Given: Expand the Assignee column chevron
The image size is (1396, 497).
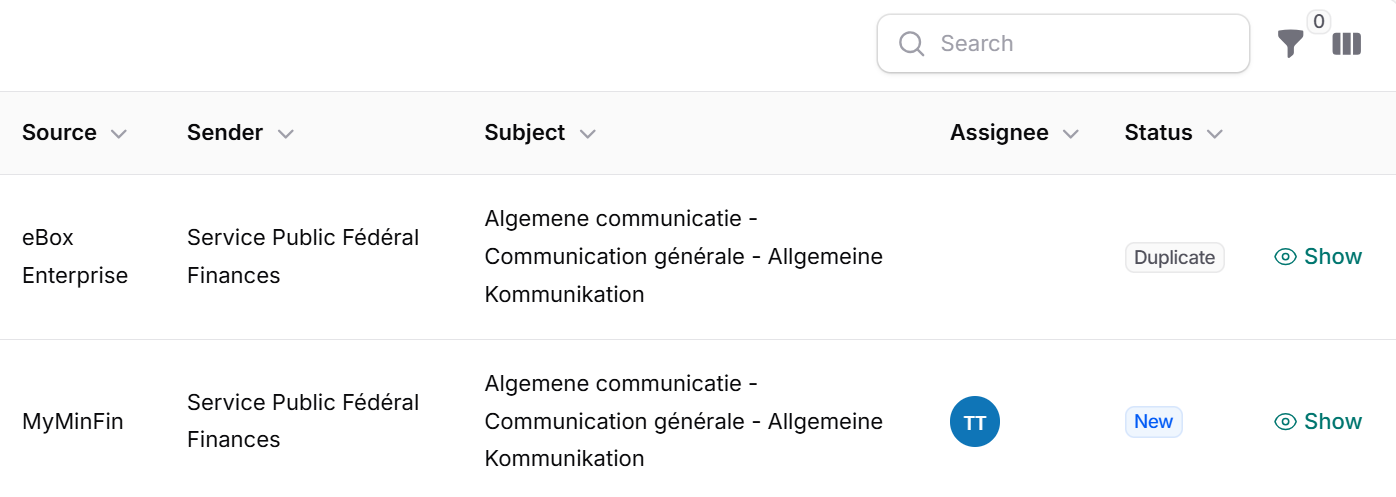Looking at the screenshot, I should pos(1070,134).
